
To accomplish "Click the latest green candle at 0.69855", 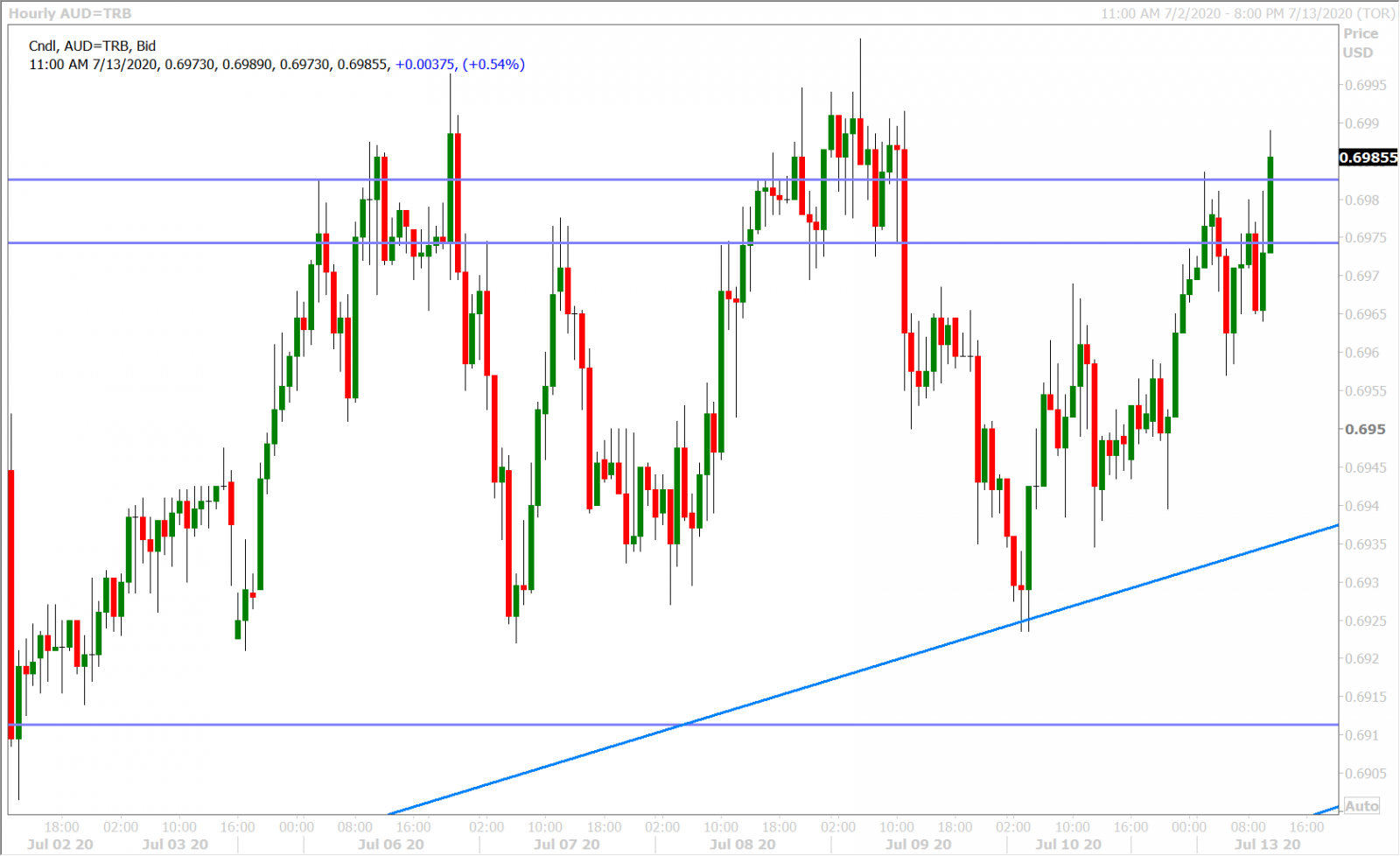I will coord(1270,205).
